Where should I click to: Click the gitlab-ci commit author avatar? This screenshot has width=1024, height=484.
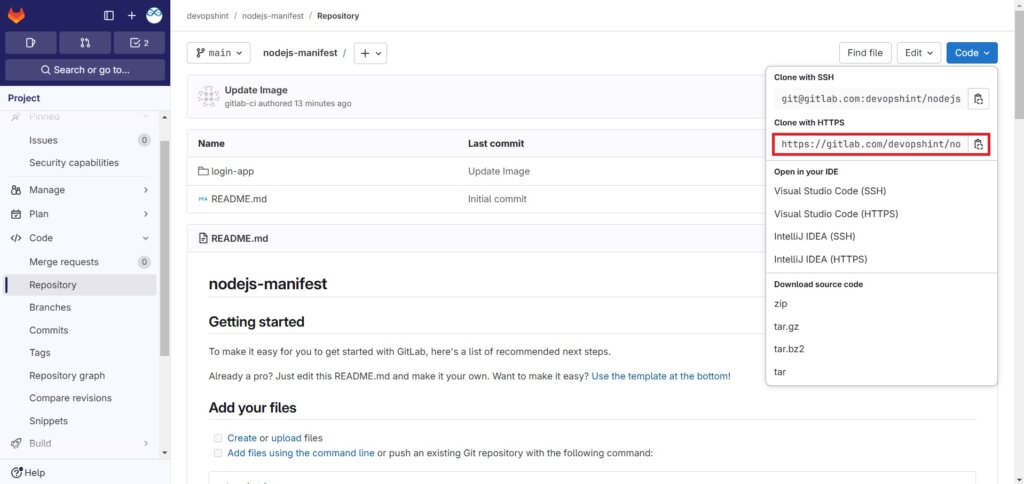point(208,96)
